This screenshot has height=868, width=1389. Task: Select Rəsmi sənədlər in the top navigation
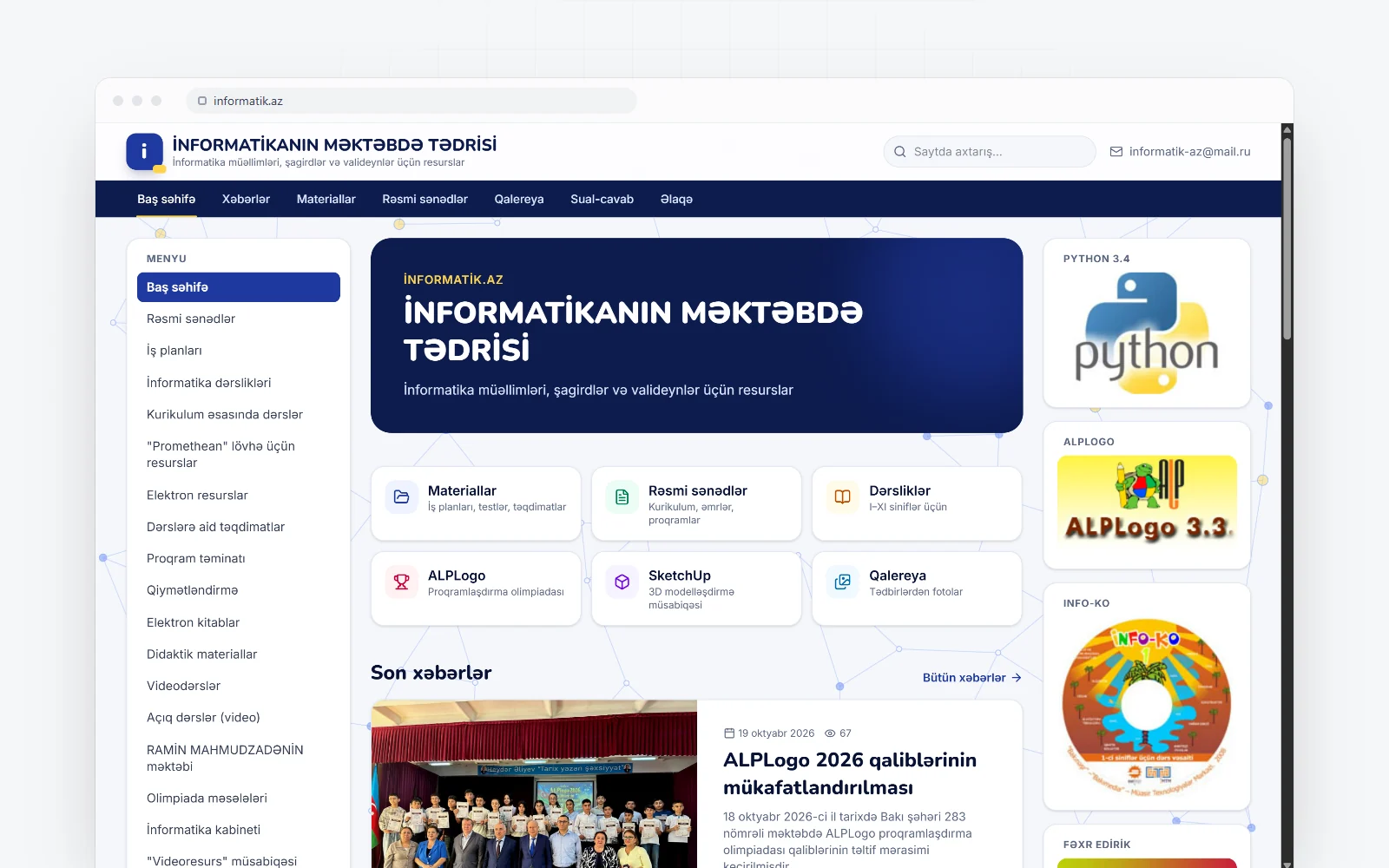click(x=425, y=200)
